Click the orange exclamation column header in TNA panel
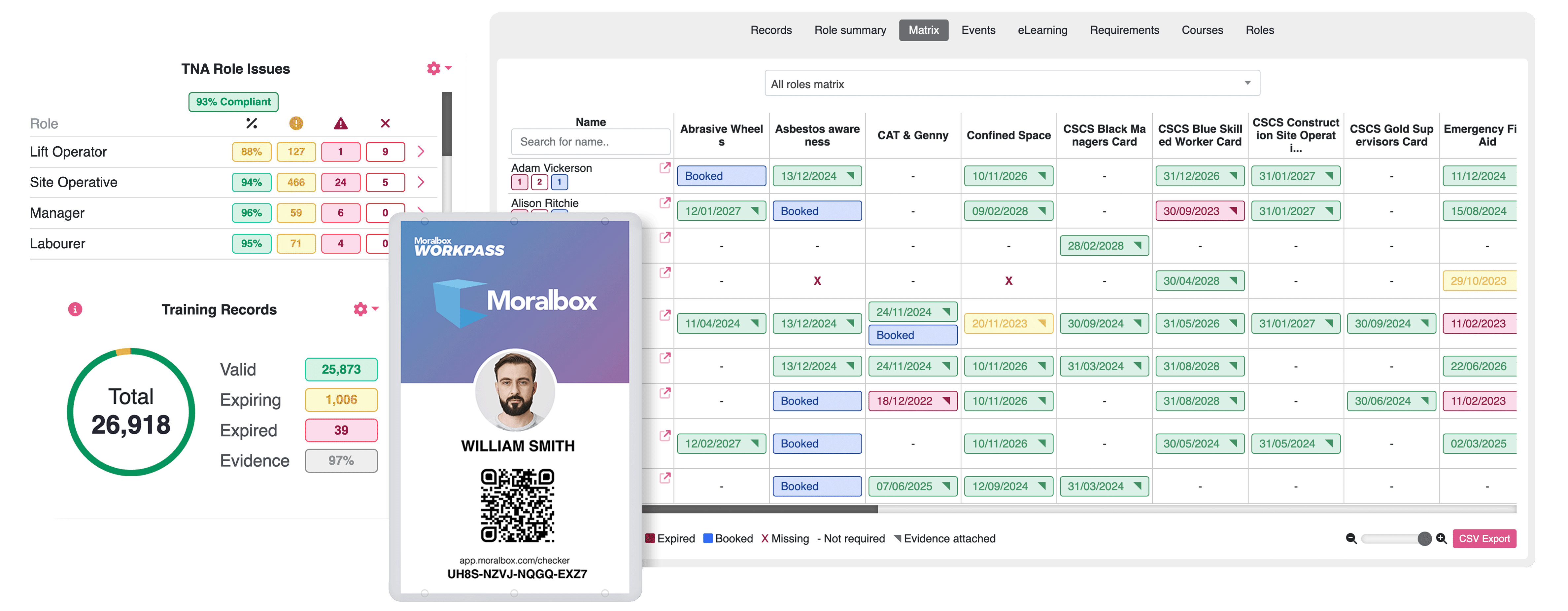This screenshot has width=1568, height=611. click(296, 123)
